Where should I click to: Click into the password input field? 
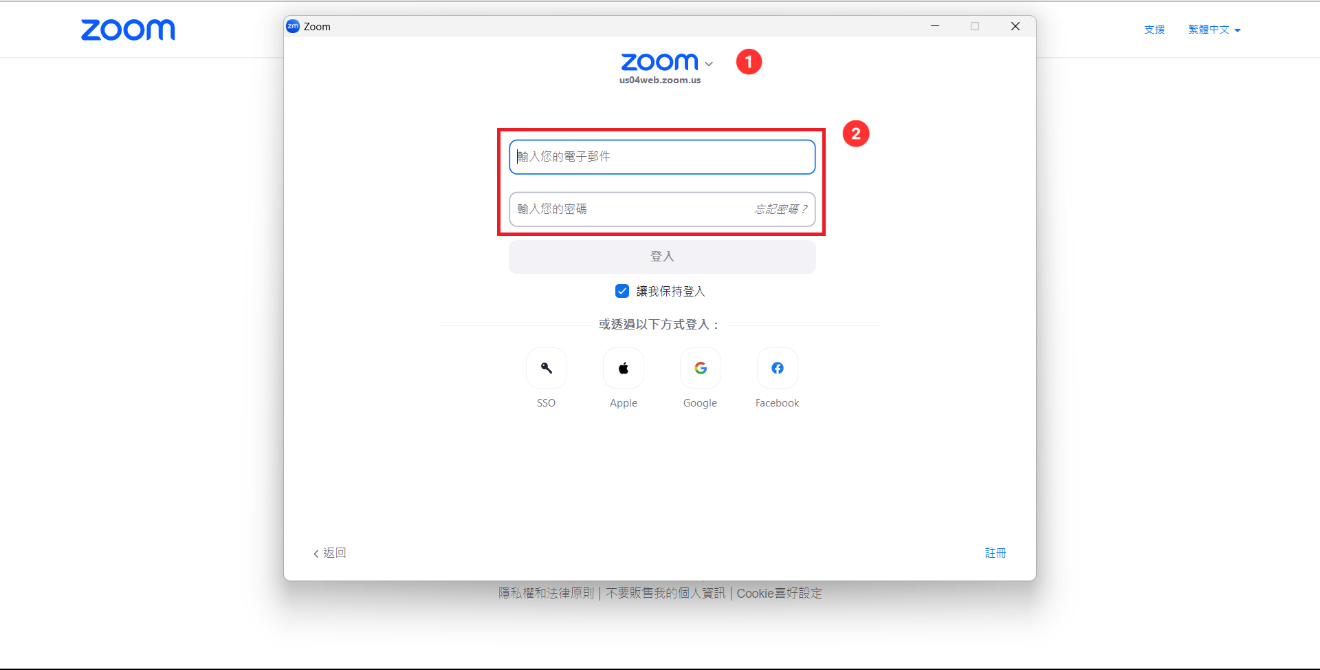point(630,210)
